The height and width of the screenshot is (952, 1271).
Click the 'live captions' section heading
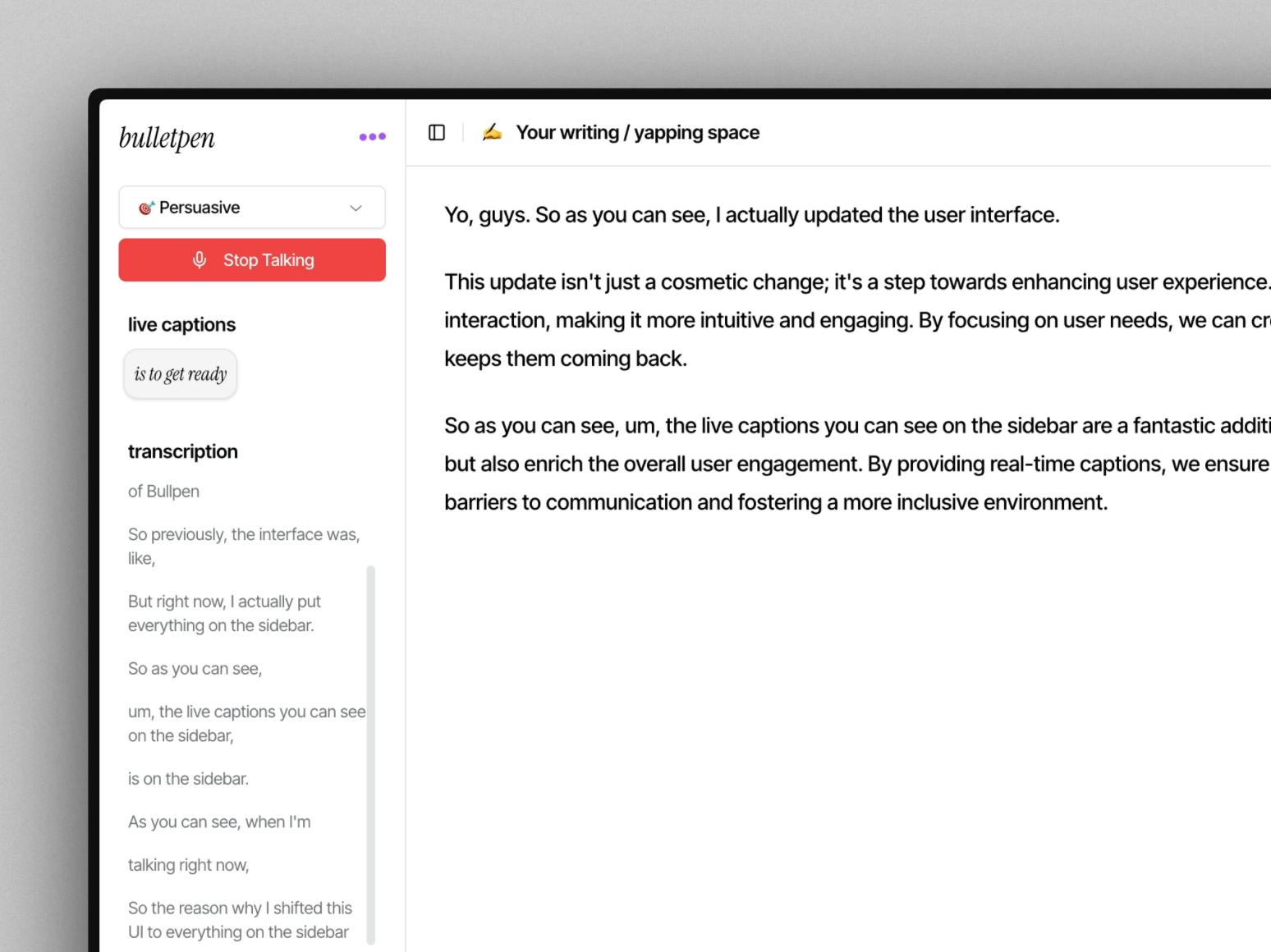(181, 325)
